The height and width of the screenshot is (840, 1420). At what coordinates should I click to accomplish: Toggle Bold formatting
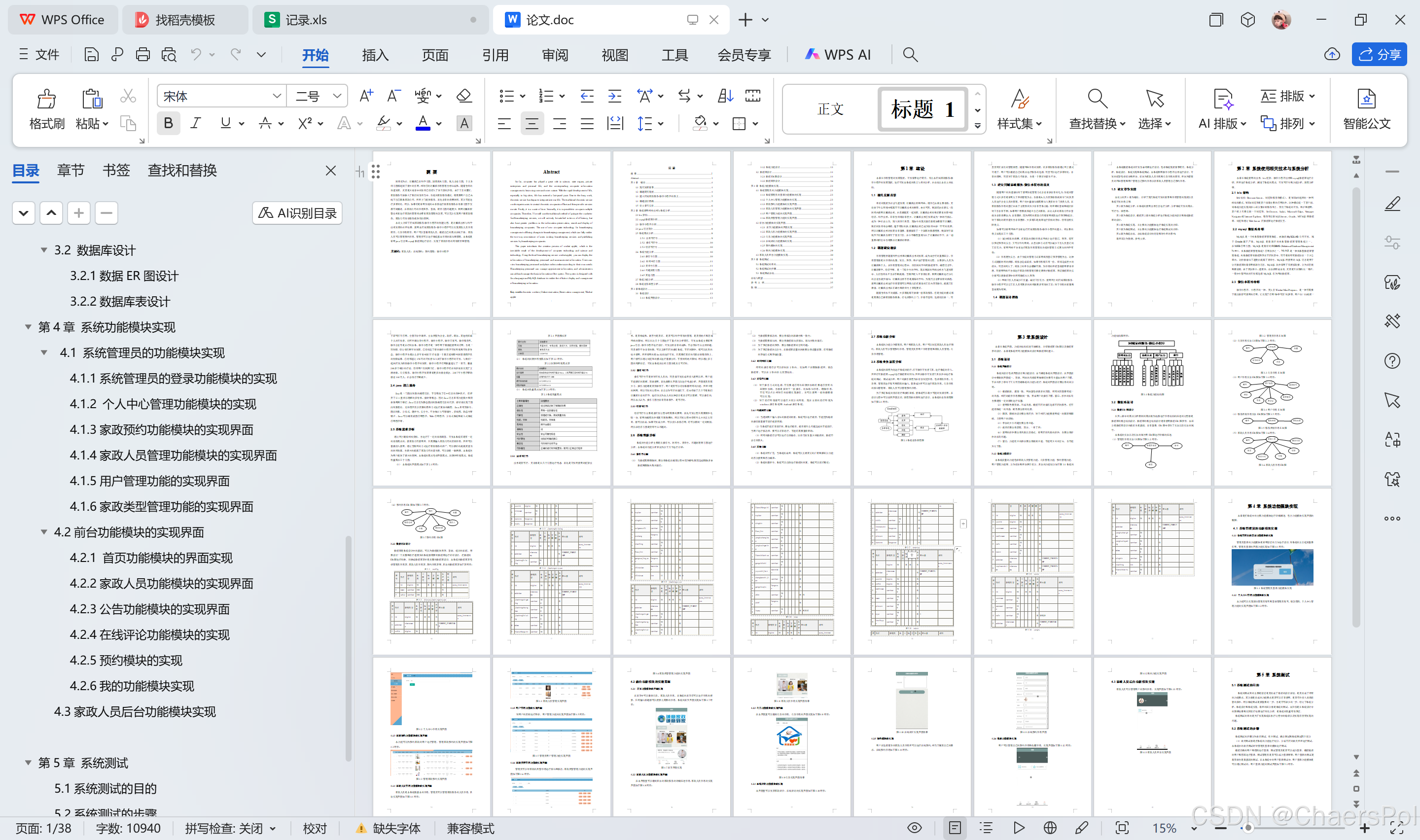168,123
